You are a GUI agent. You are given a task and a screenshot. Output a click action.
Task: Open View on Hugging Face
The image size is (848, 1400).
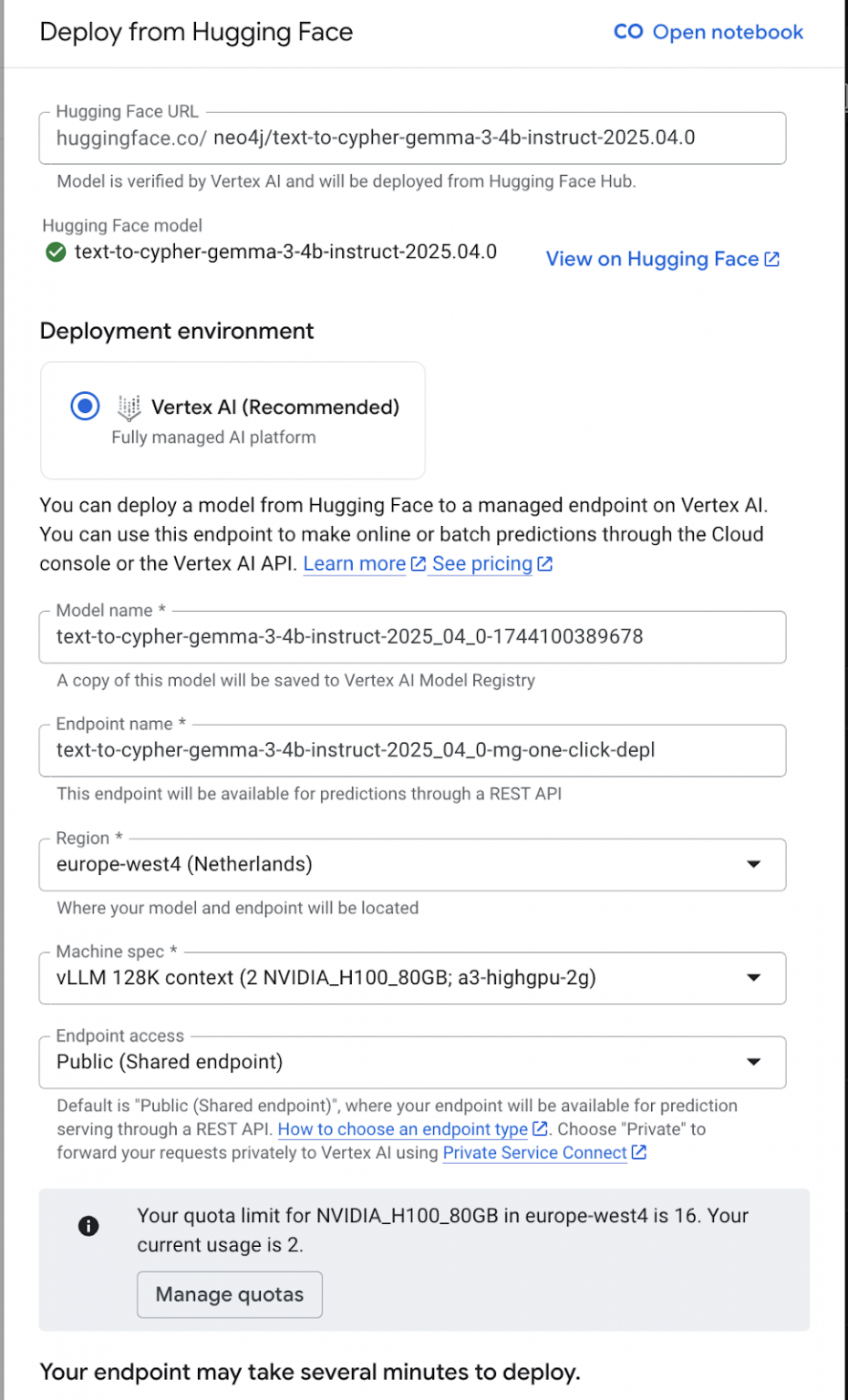[x=654, y=259]
